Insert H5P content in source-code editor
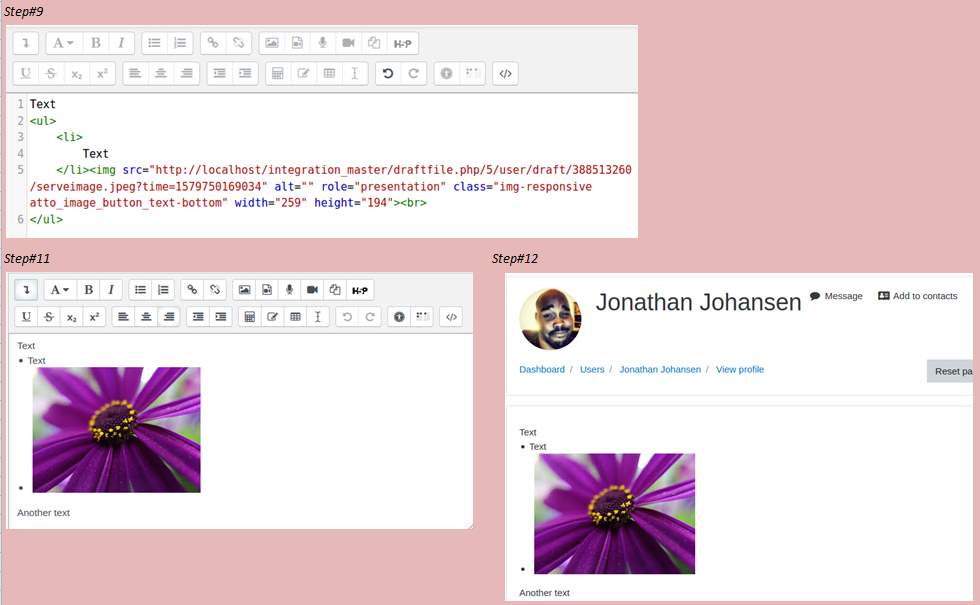 (402, 43)
